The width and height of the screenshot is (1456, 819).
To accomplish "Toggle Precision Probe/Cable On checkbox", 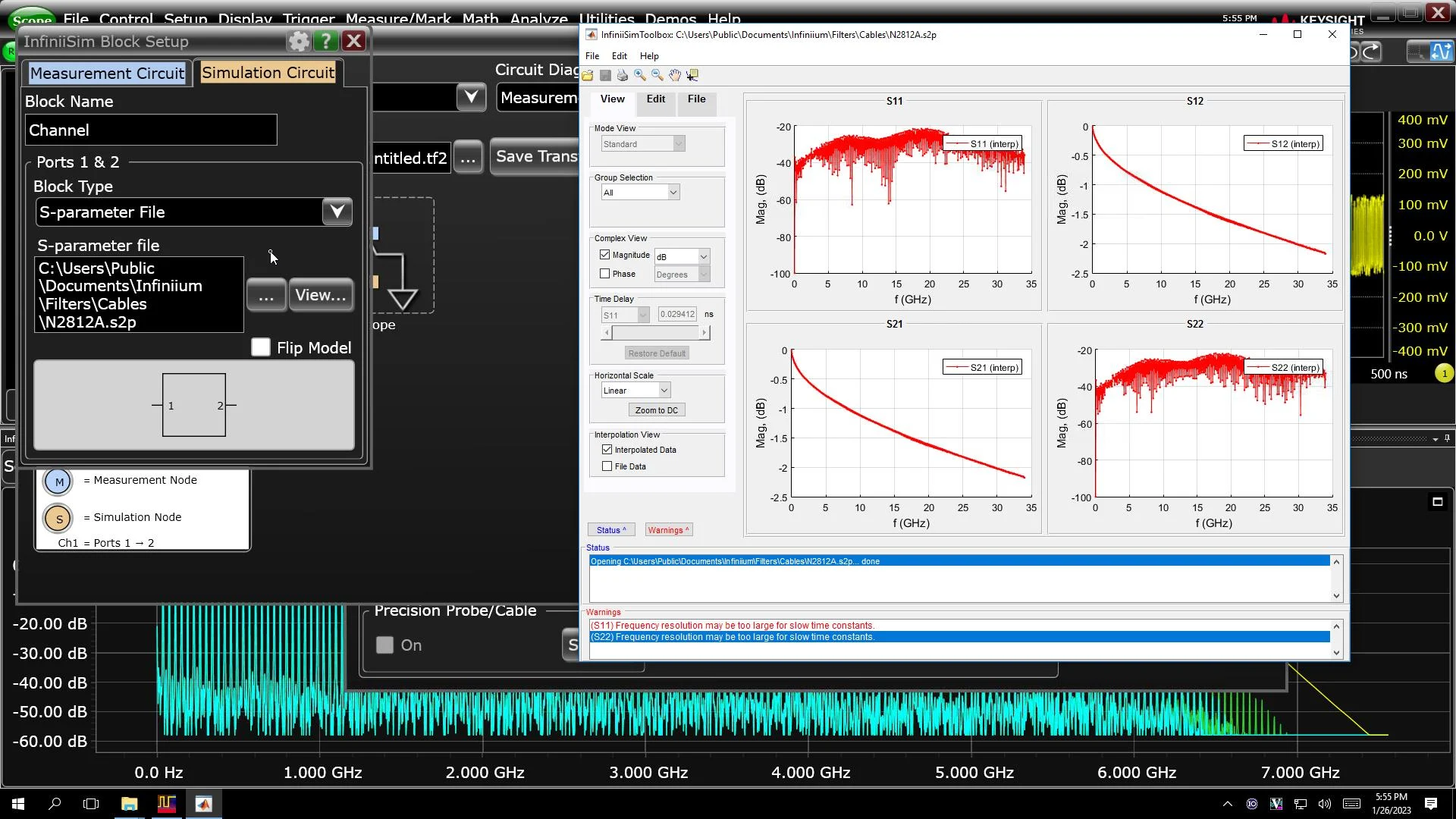I will tap(385, 645).
